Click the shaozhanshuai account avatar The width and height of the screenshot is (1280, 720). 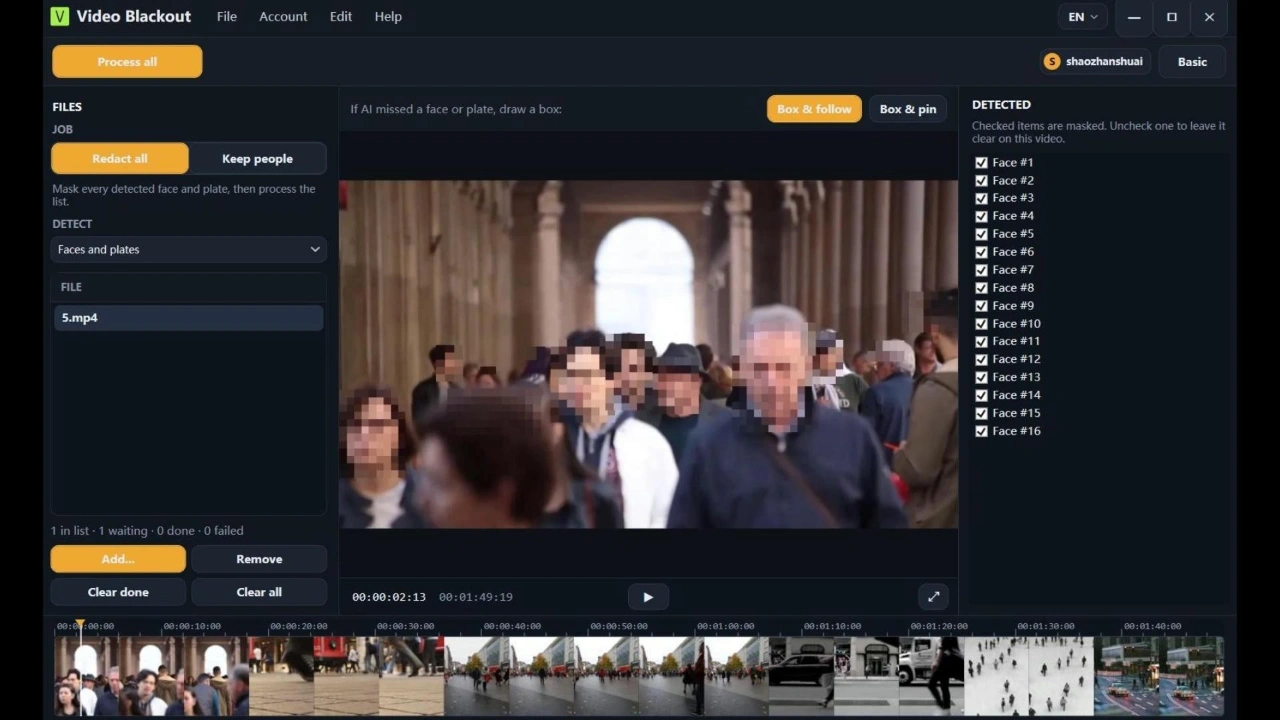pyautogui.click(x=1051, y=62)
